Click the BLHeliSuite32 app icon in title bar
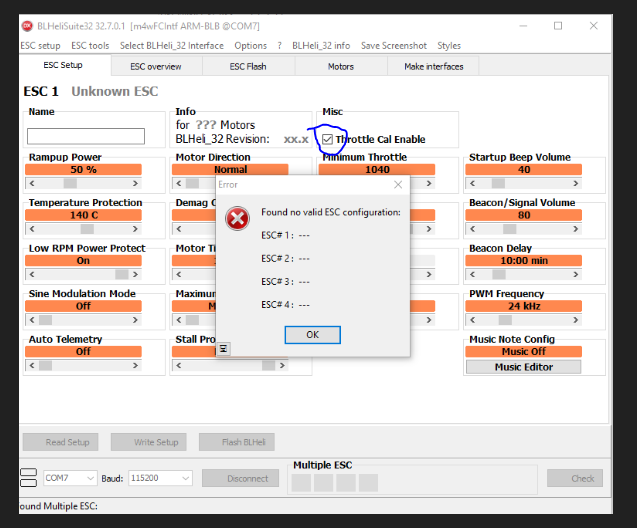 pyautogui.click(x=27, y=26)
